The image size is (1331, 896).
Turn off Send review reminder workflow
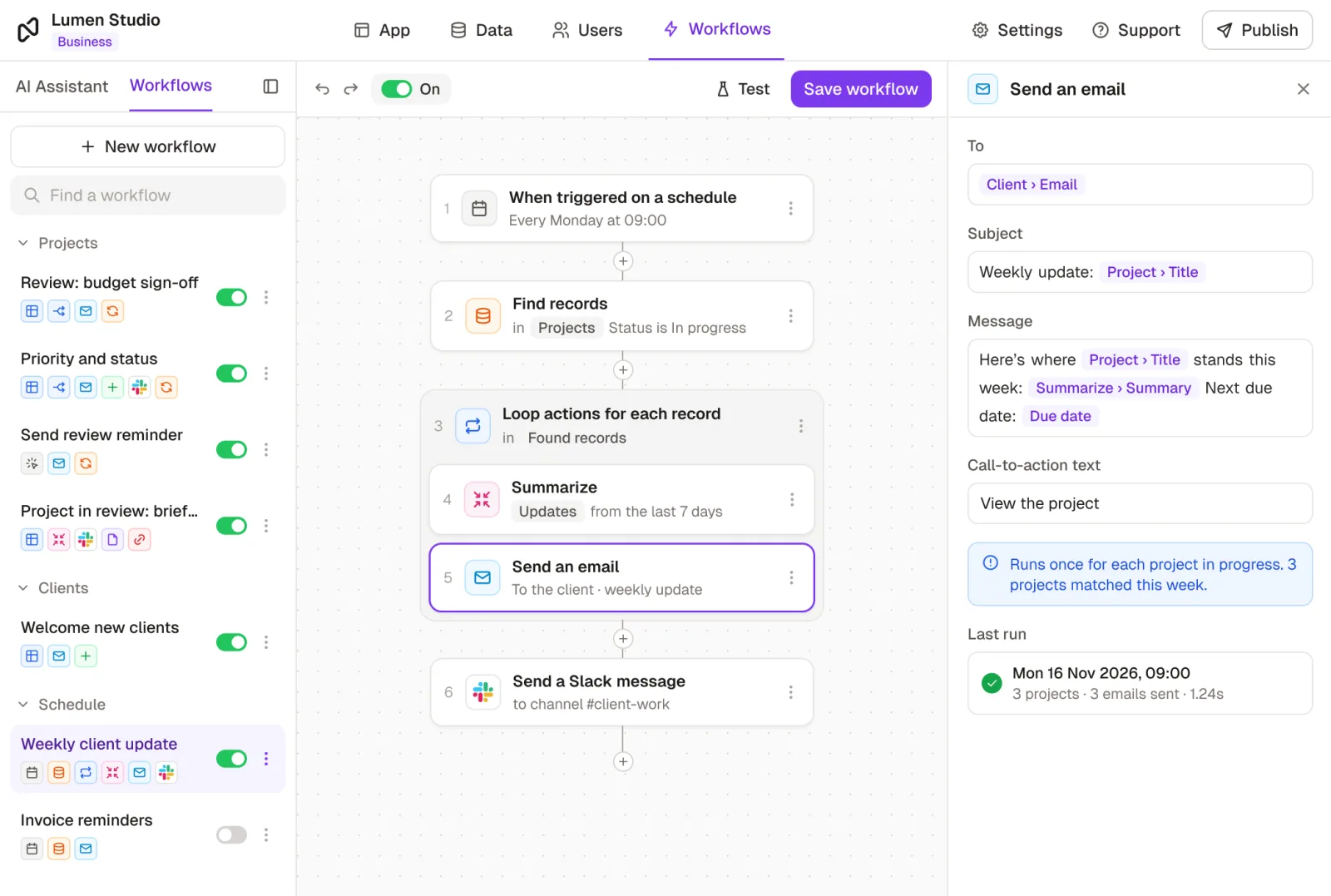[231, 449]
